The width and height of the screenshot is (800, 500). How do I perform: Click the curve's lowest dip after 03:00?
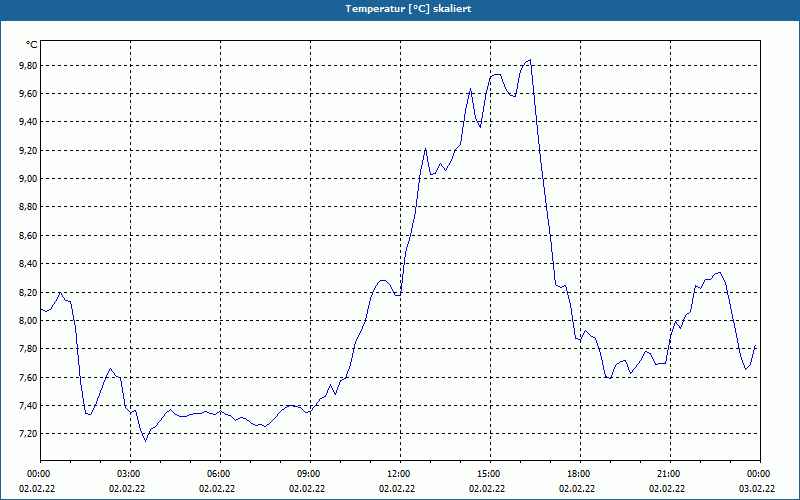pyautogui.click(x=145, y=441)
